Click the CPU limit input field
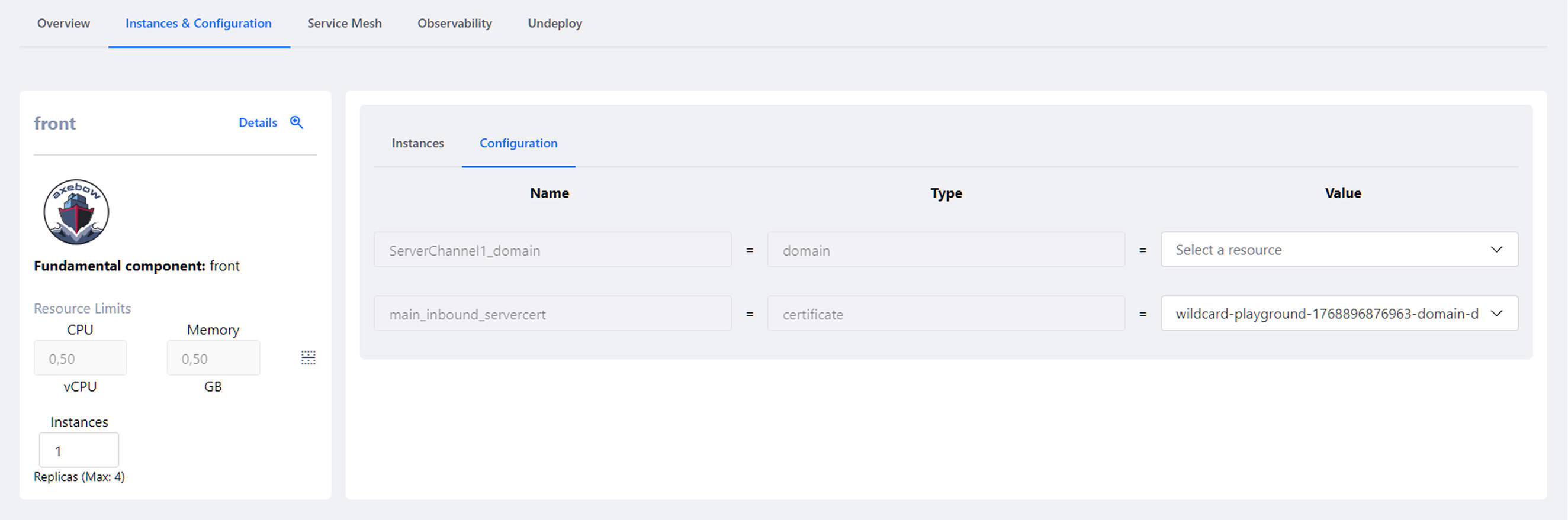1568x520 pixels. click(x=80, y=358)
